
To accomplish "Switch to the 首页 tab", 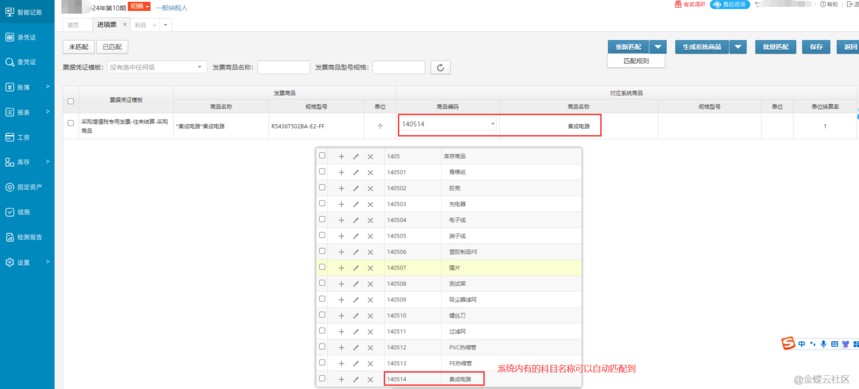I will 73,25.
